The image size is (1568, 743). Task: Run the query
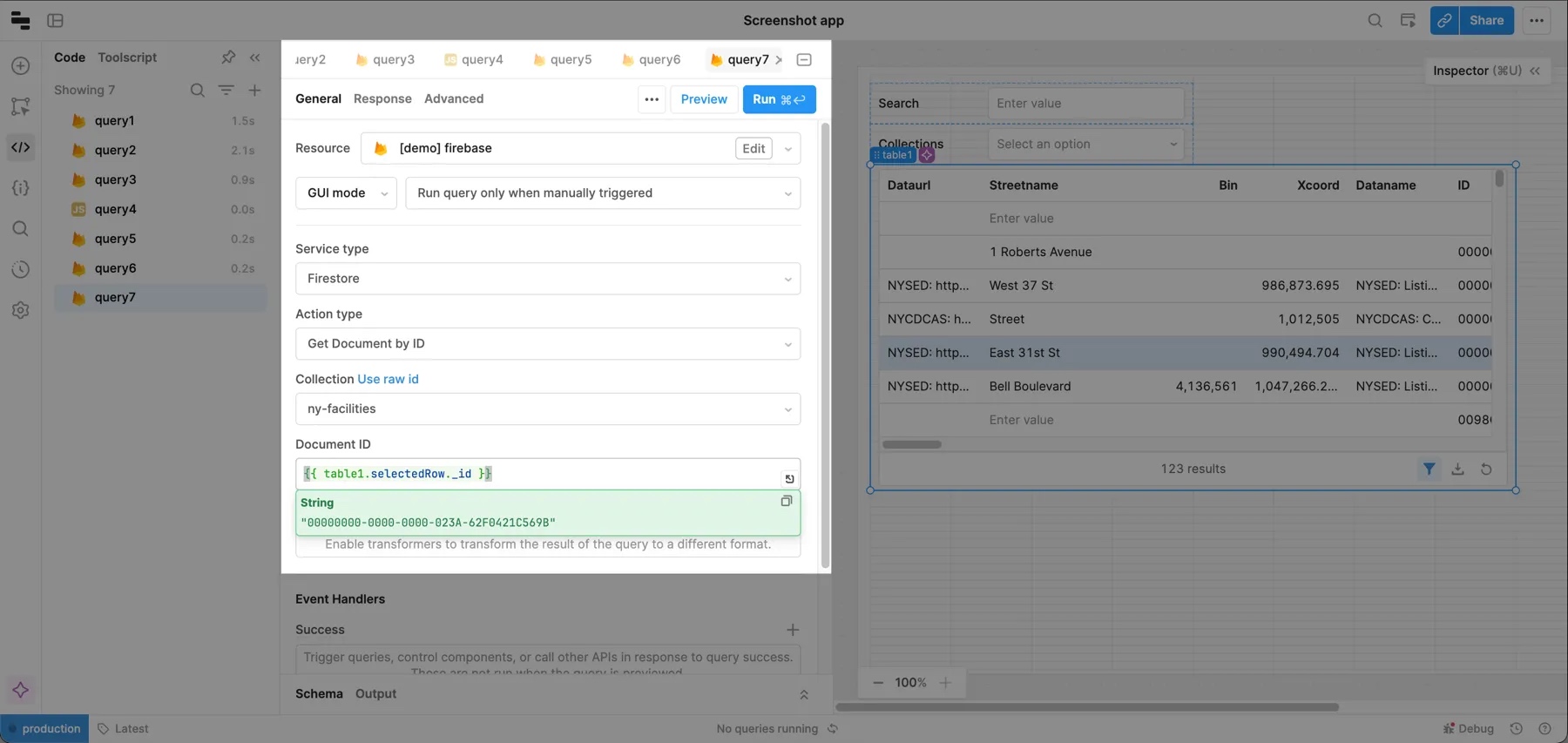click(779, 99)
